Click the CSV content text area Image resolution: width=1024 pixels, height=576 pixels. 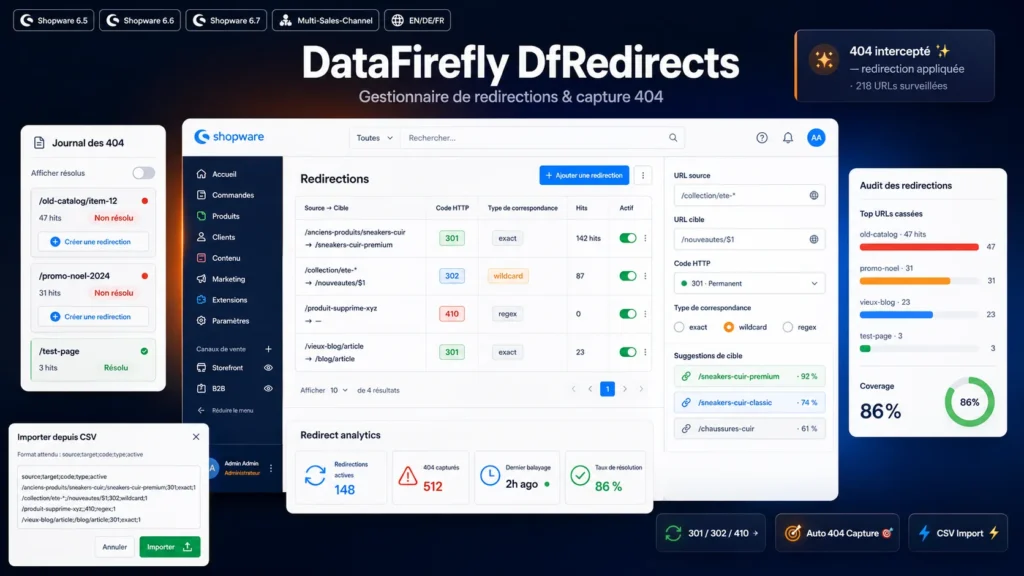[108, 498]
